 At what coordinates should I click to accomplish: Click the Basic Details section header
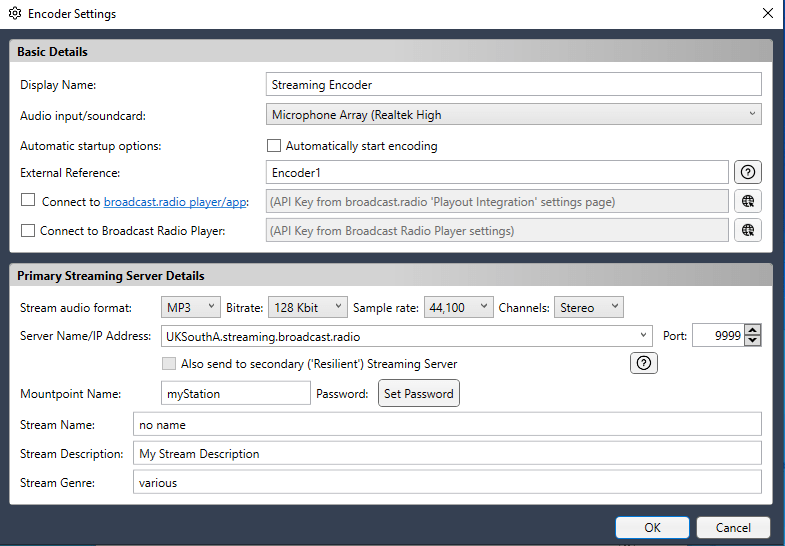pyautogui.click(x=390, y=52)
